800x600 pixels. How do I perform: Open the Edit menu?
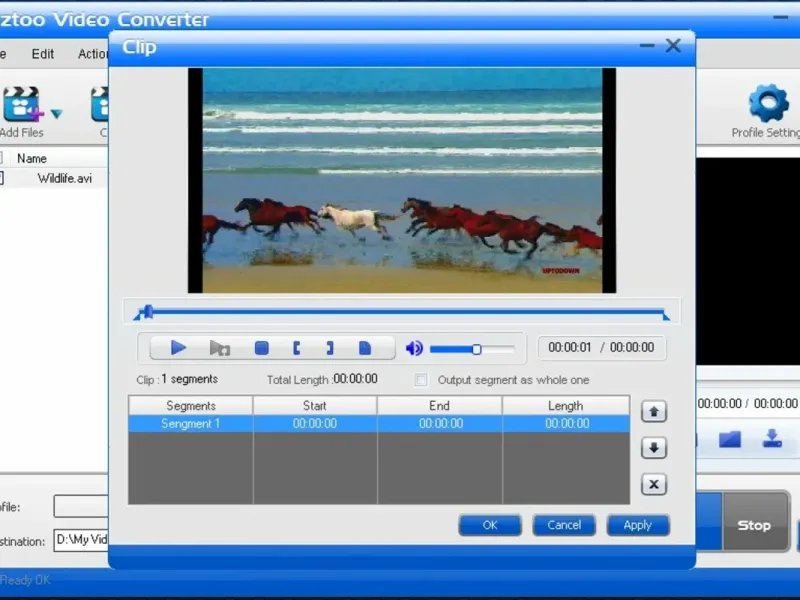(42, 54)
